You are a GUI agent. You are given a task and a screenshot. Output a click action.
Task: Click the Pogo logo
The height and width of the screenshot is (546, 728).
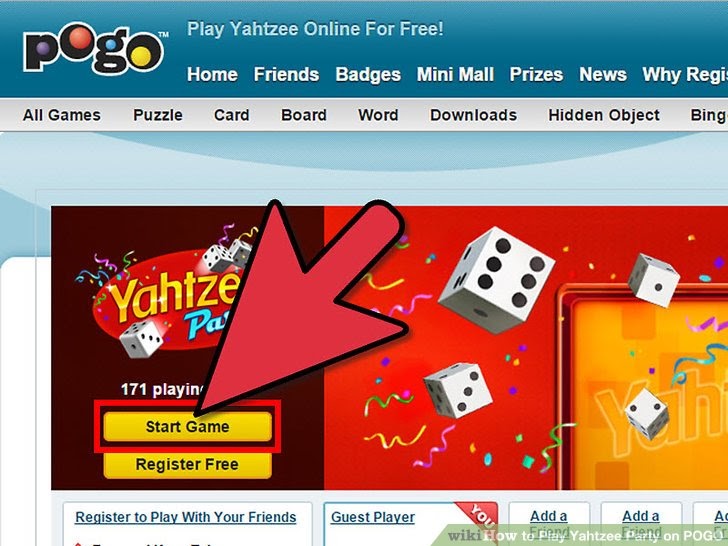94,48
